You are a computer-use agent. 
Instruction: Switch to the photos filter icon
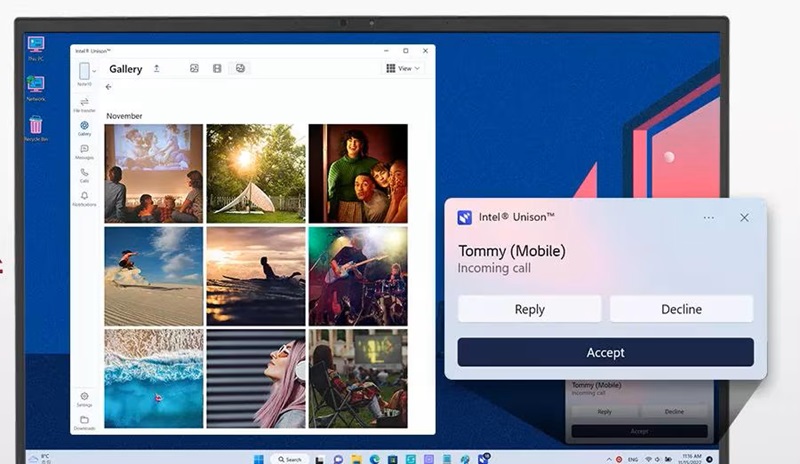[x=194, y=68]
